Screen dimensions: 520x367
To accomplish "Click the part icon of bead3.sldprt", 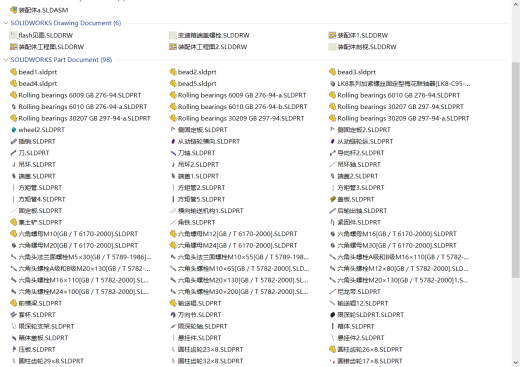I will pos(332,72).
